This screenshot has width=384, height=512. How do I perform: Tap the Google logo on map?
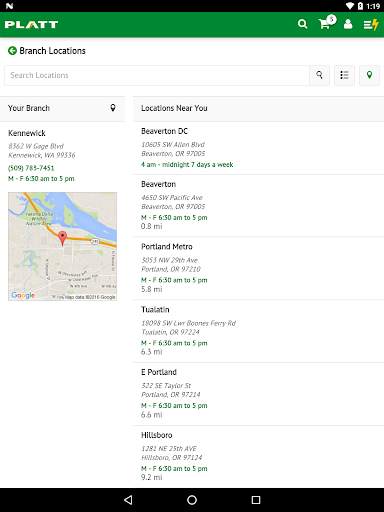pyautogui.click(x=23, y=295)
